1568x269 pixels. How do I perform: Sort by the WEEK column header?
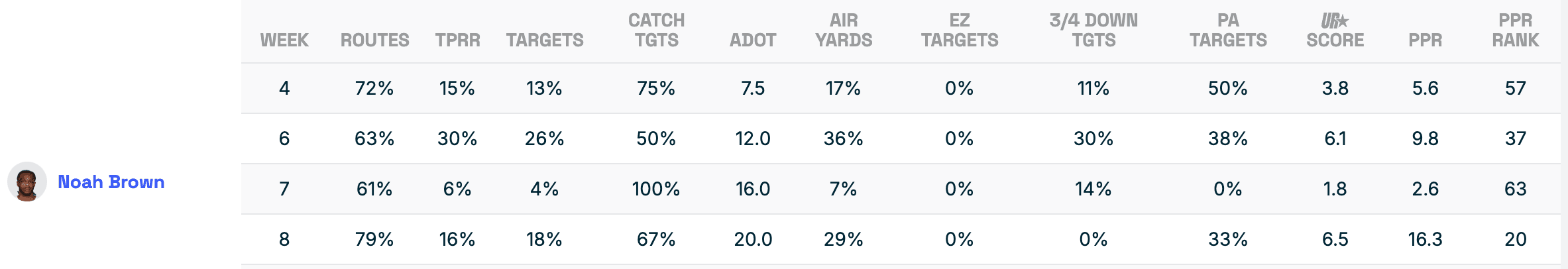[x=284, y=40]
